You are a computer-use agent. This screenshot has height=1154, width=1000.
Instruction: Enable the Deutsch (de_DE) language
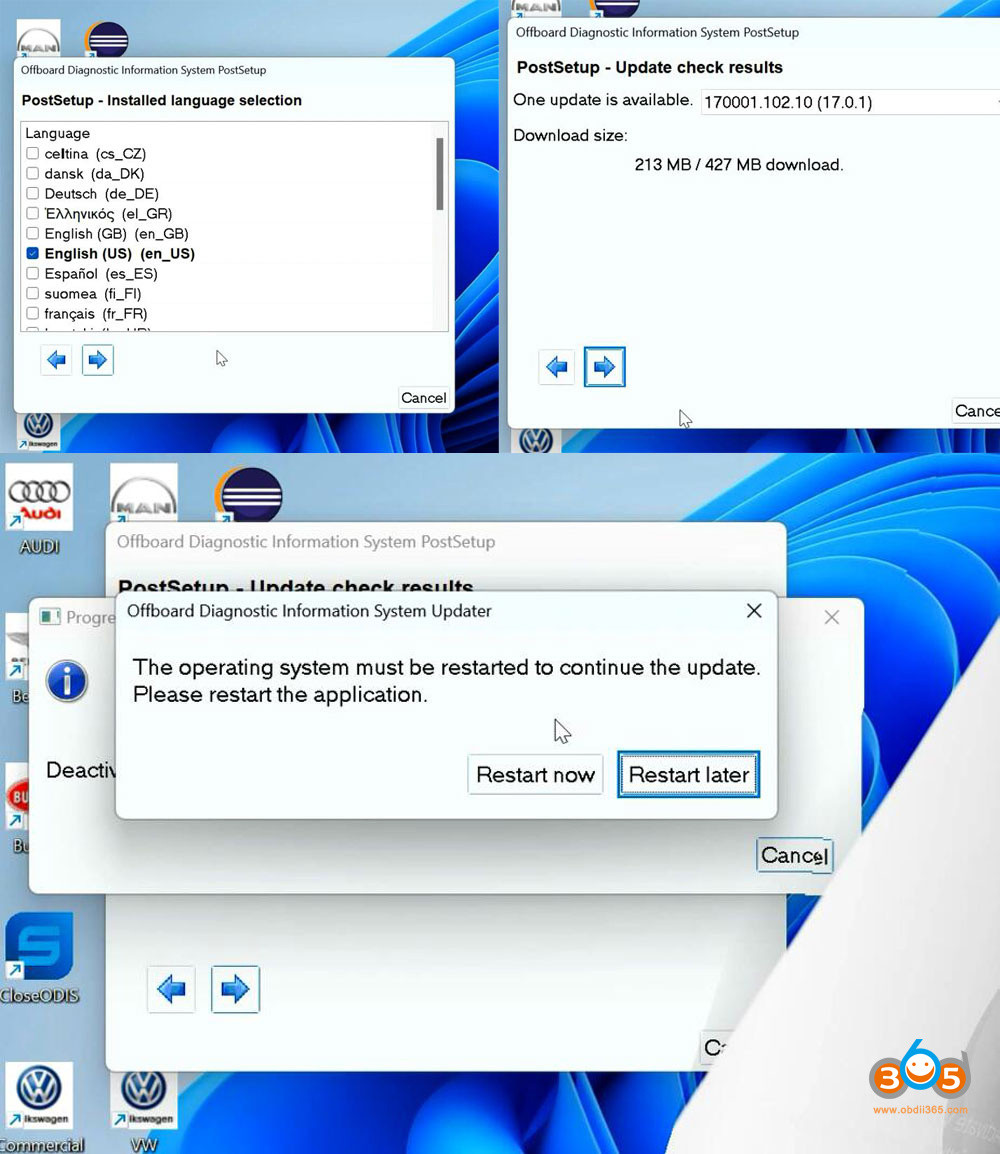click(x=32, y=193)
